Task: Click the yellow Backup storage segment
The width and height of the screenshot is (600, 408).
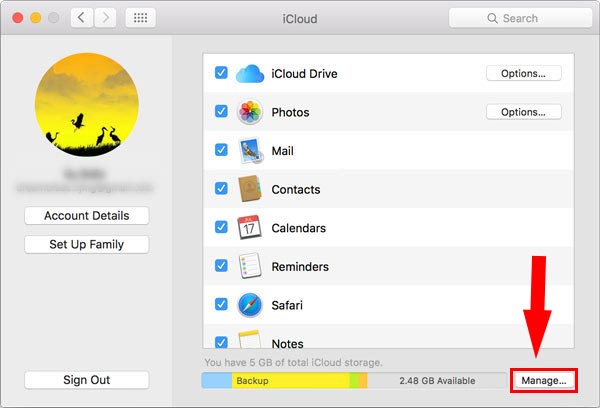Action: click(290, 380)
